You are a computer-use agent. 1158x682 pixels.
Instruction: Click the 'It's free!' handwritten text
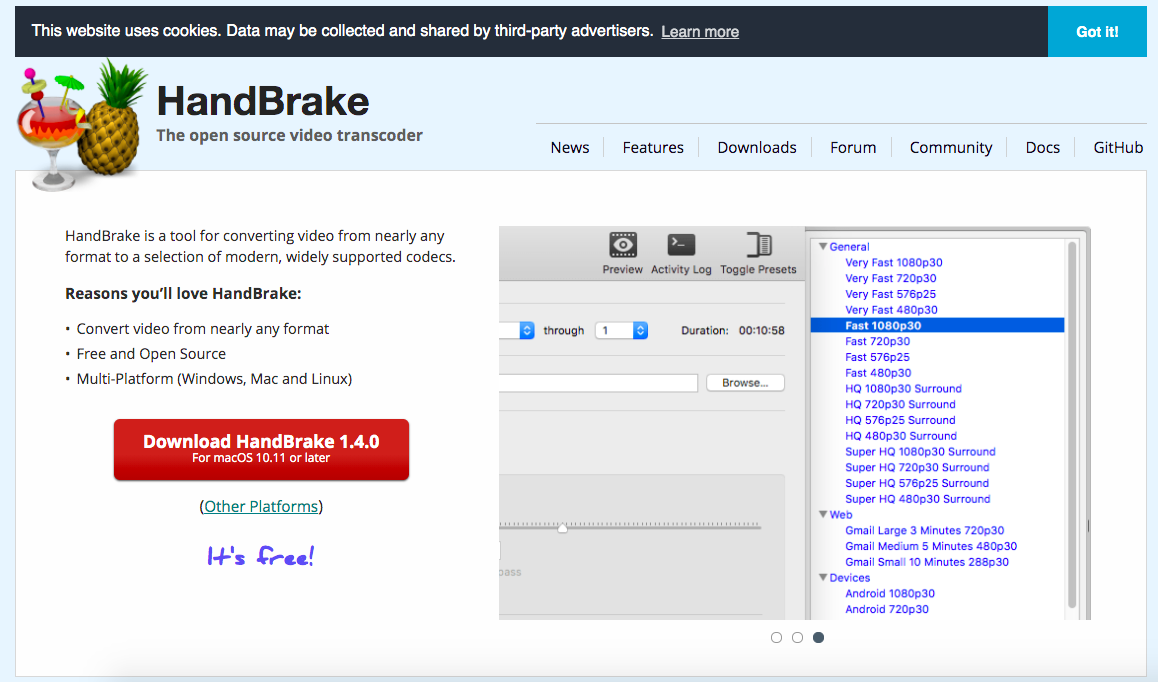click(261, 556)
